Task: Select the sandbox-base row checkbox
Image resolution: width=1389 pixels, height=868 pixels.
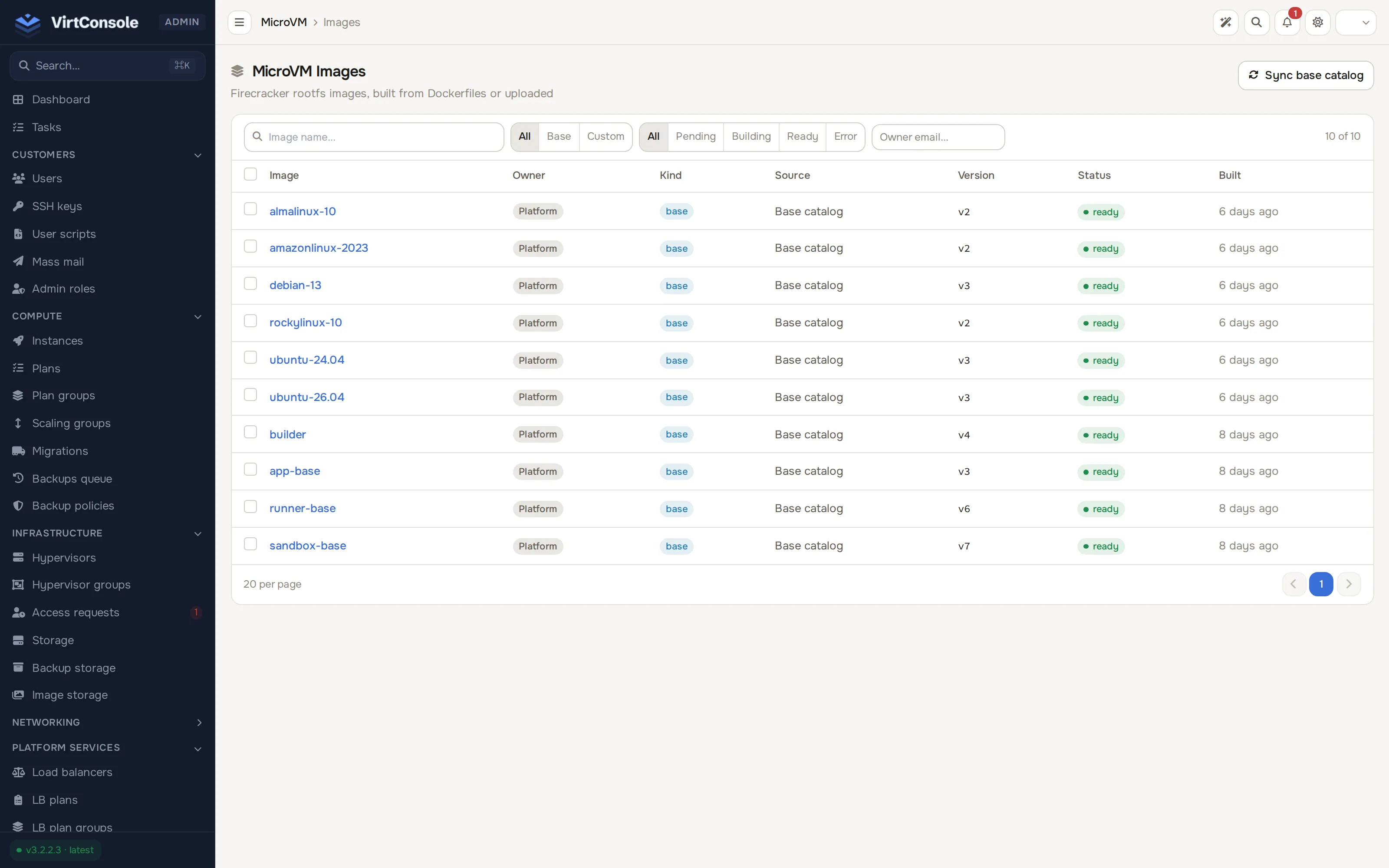Action: 250,544
